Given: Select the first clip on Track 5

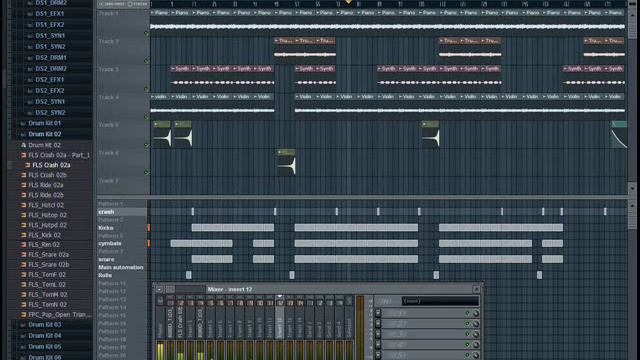Looking at the screenshot, I should point(162,134).
